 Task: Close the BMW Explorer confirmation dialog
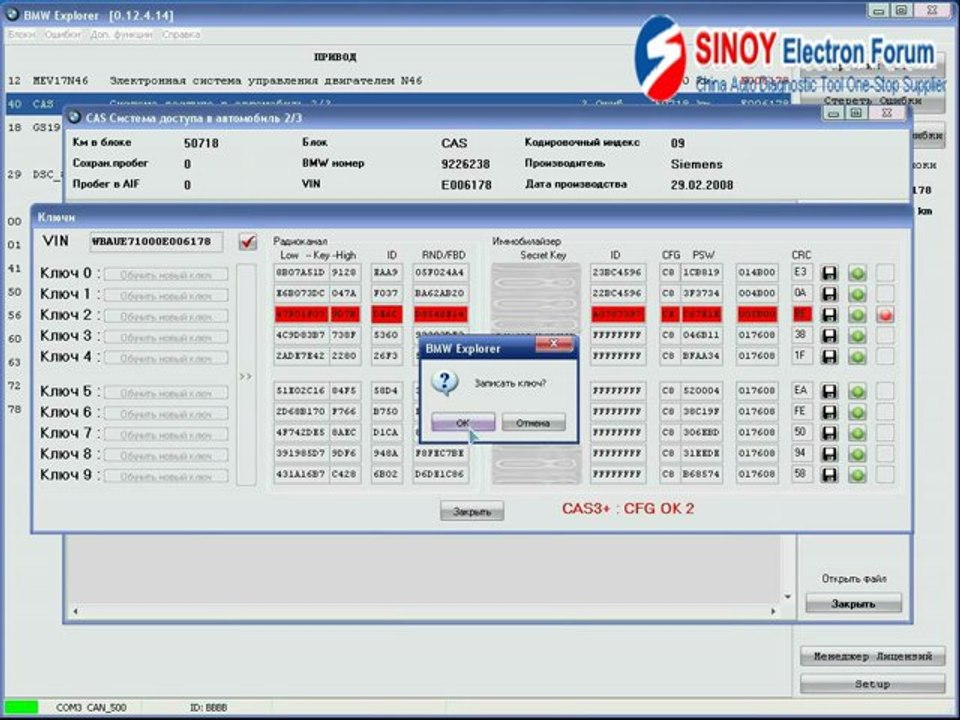tap(553, 345)
